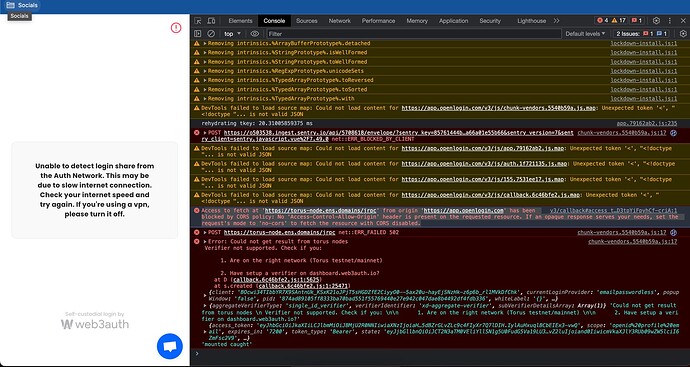Open the Security tab

pos(490,21)
